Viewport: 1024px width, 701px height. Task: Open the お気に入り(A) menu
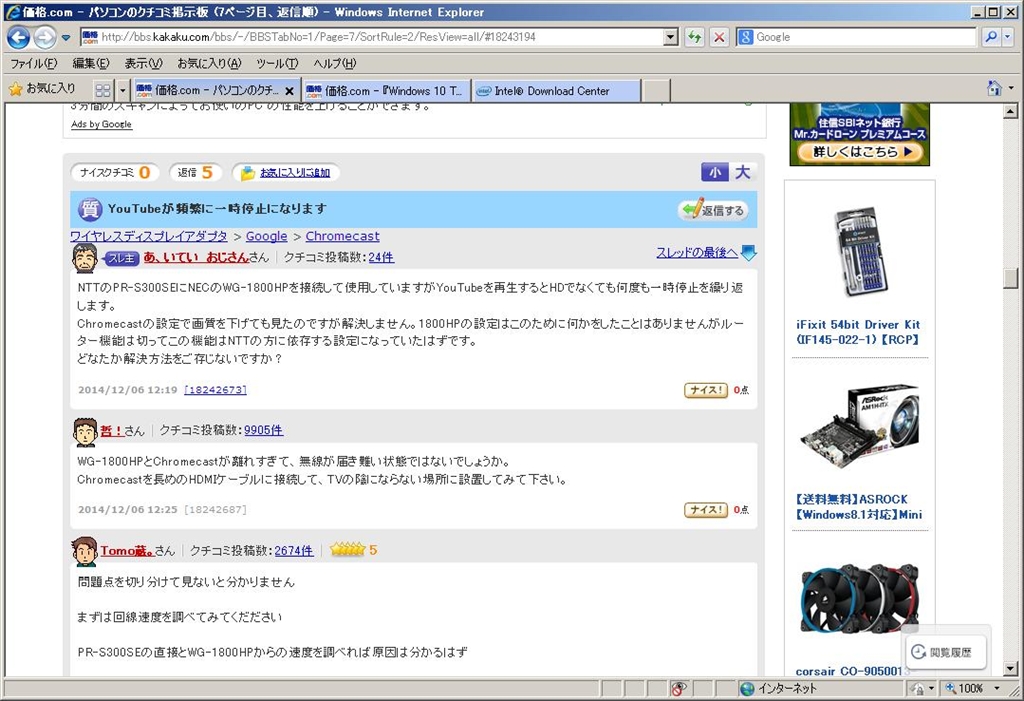tap(209, 63)
